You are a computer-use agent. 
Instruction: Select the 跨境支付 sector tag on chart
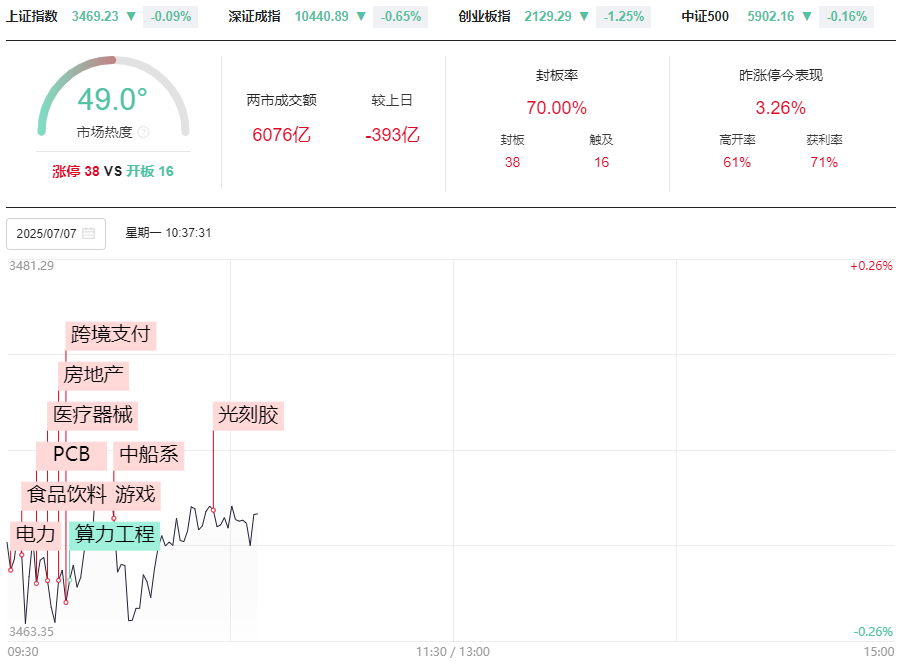pyautogui.click(x=111, y=334)
